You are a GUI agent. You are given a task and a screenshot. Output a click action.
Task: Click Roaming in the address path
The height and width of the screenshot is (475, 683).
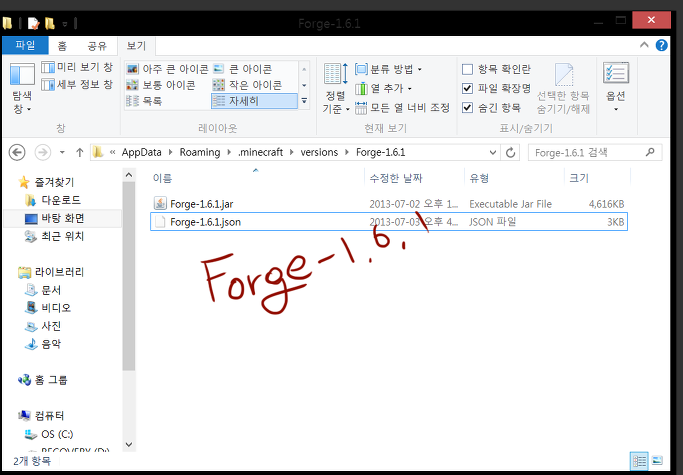[199, 152]
